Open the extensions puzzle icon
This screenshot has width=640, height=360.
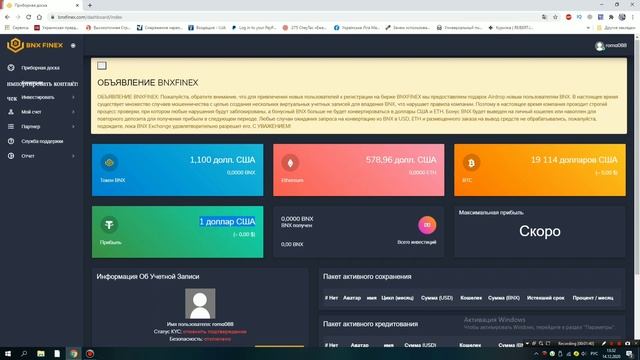(x=611, y=17)
